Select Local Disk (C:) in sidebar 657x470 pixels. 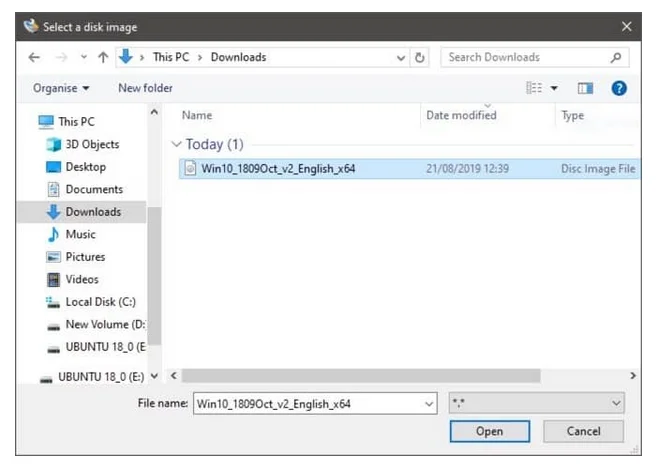[100, 301]
